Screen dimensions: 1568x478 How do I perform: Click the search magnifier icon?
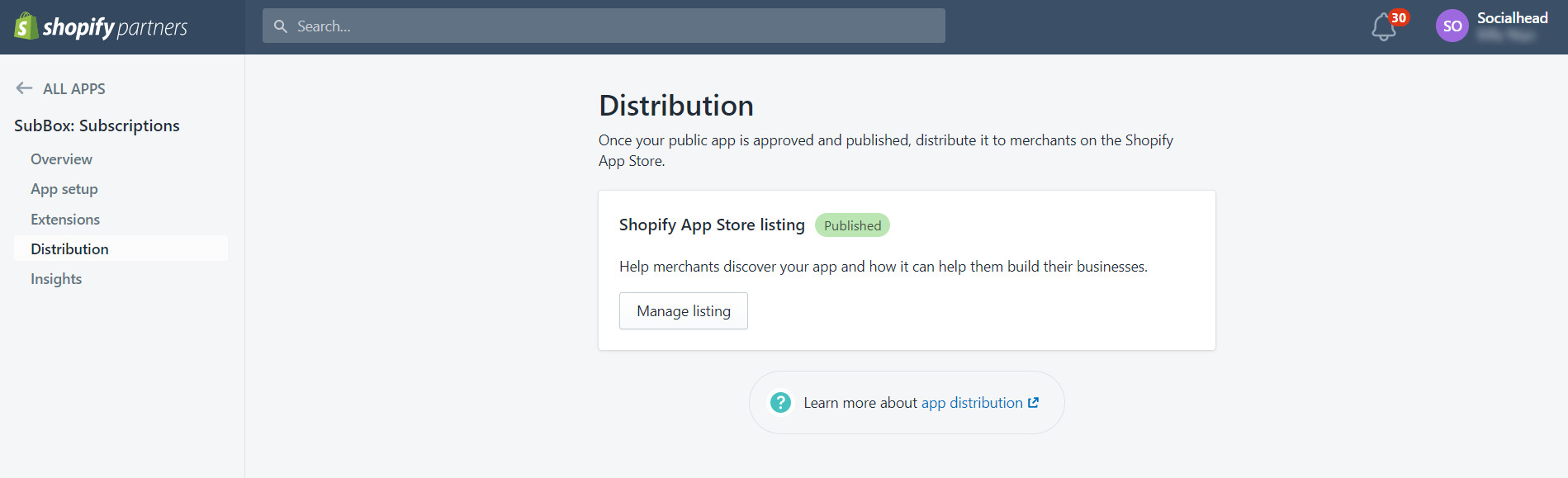[281, 26]
